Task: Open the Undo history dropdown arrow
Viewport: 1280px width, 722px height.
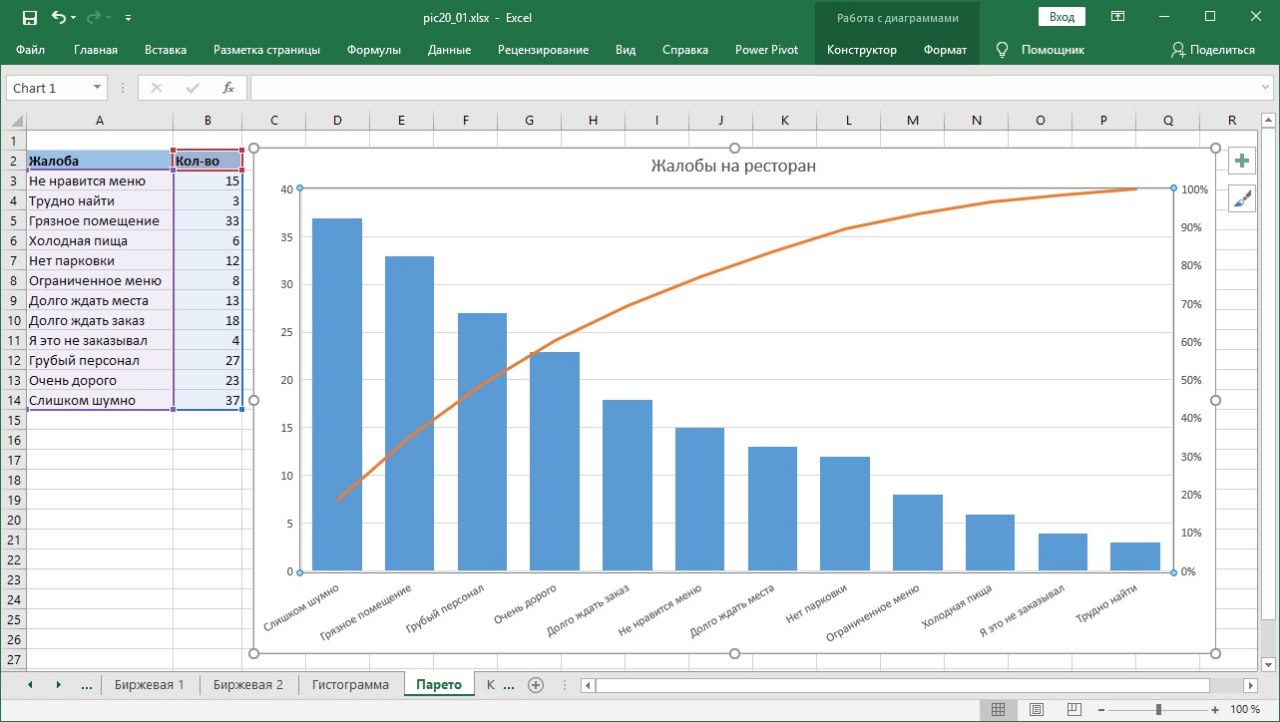Action: (75, 18)
